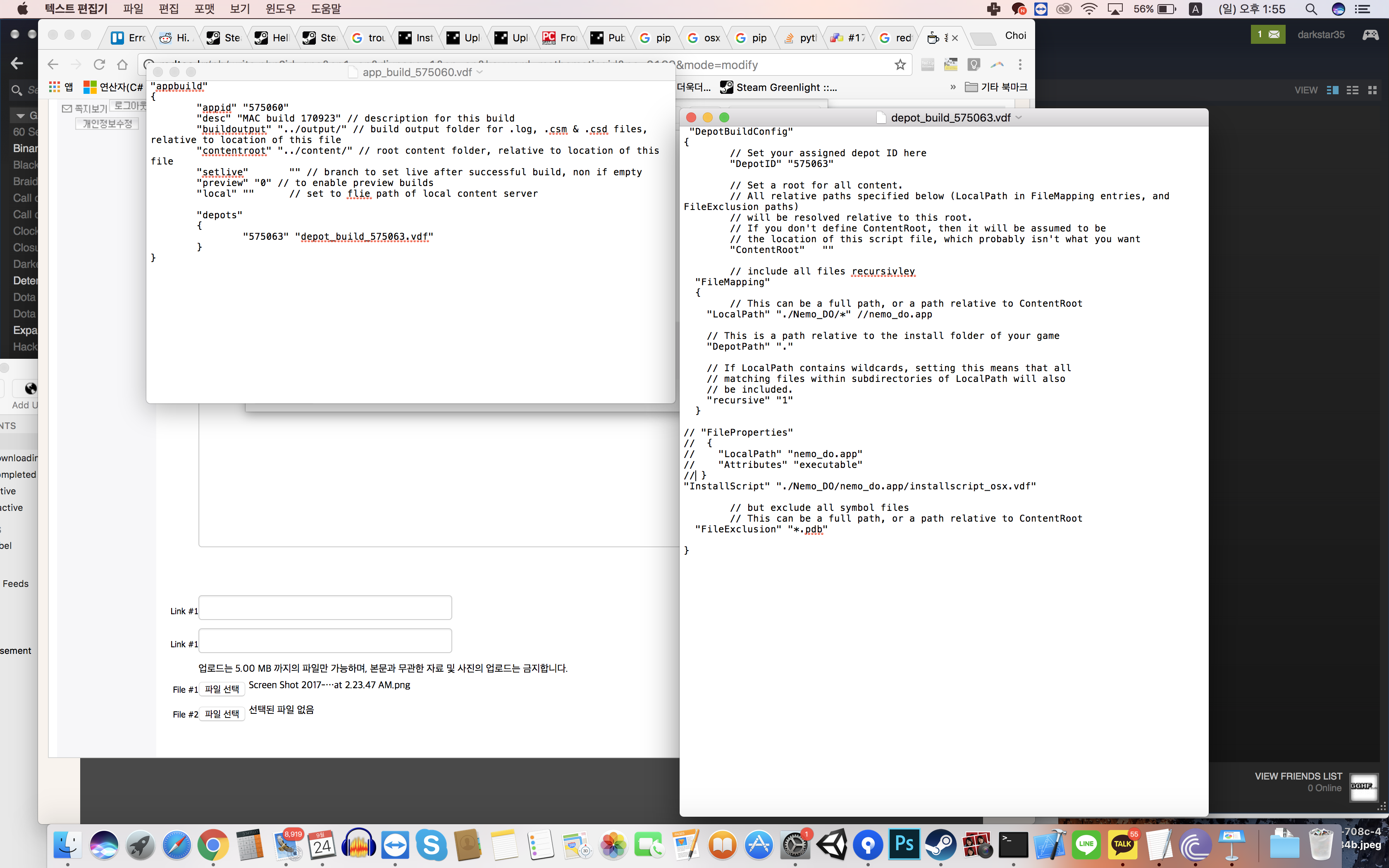Open Terminal from the dock
1389x868 pixels.
click(1013, 844)
